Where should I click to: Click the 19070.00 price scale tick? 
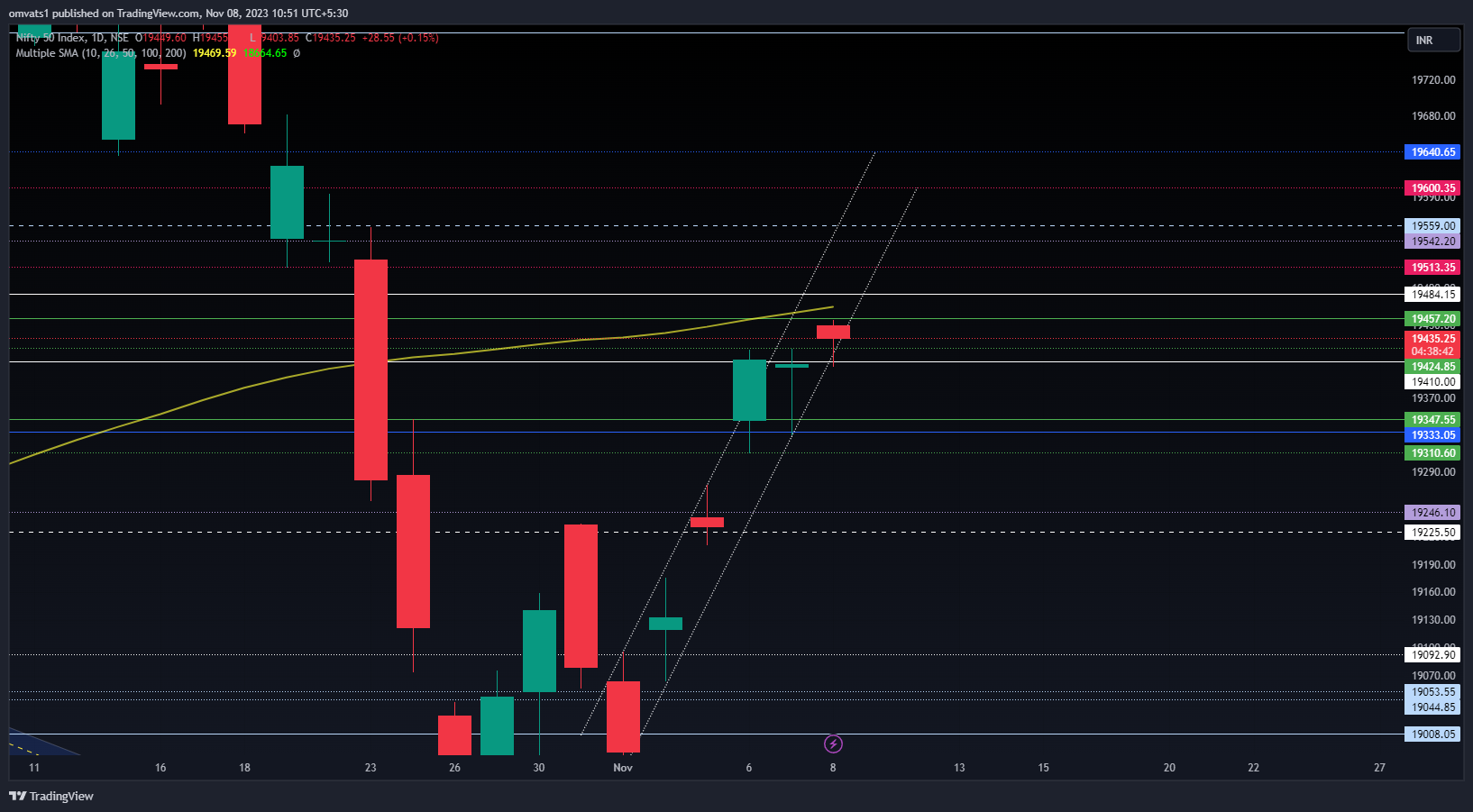[x=1433, y=676]
